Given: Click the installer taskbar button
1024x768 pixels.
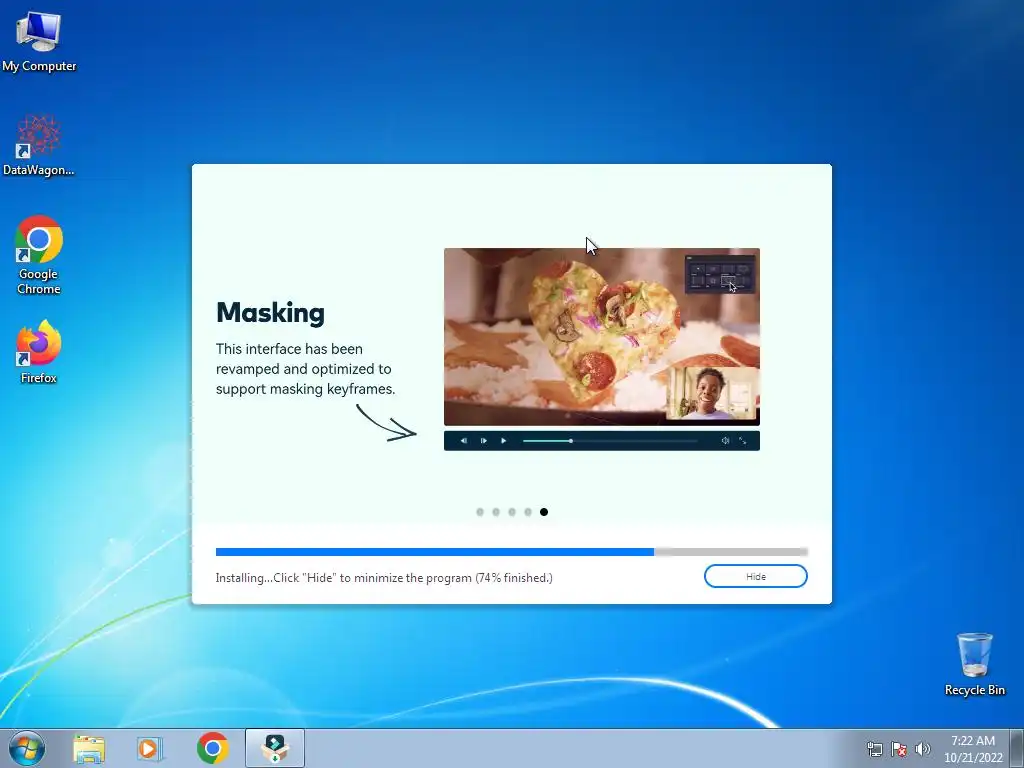Looking at the screenshot, I should click(x=275, y=748).
